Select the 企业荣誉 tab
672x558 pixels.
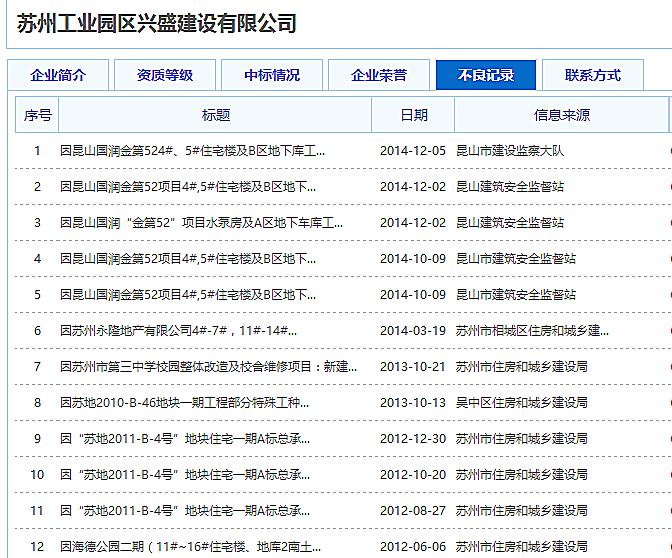tap(379, 75)
